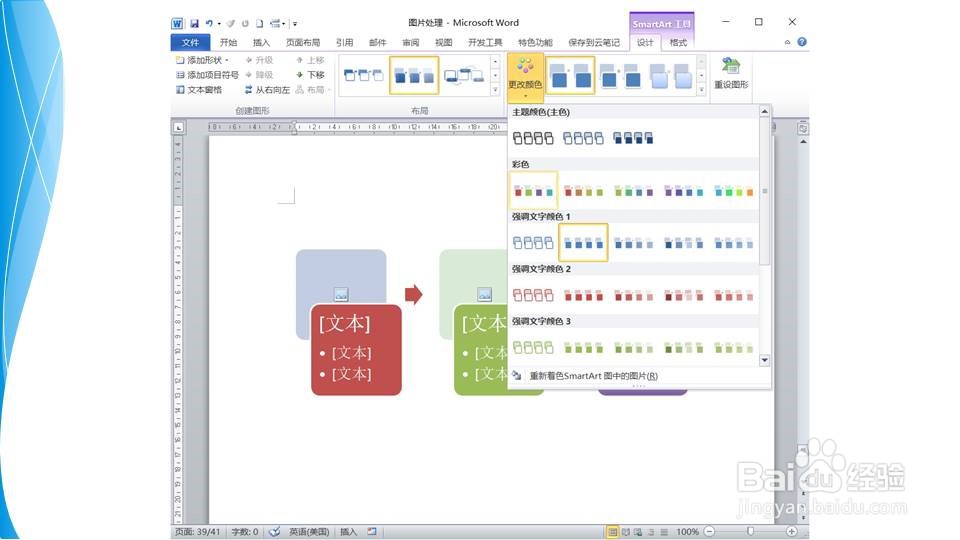Open the Word application icon menu
The image size is (960, 540).
[x=177, y=23]
